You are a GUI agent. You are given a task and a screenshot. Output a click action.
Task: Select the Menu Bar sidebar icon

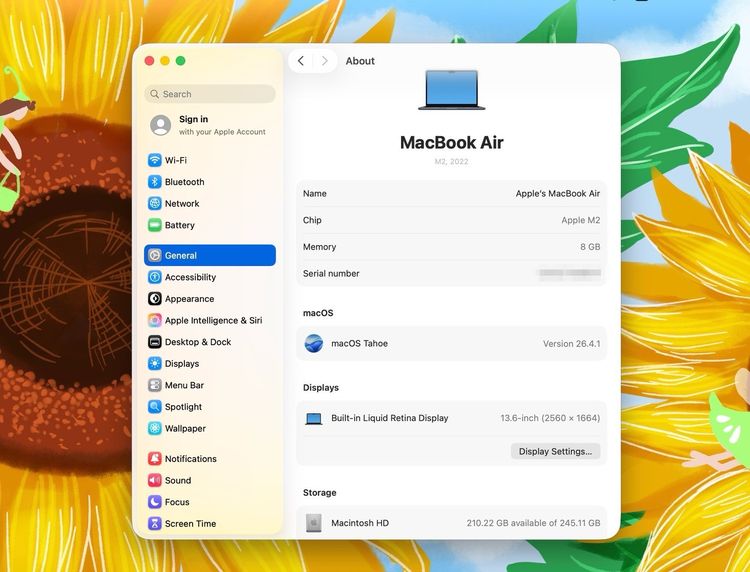point(154,385)
